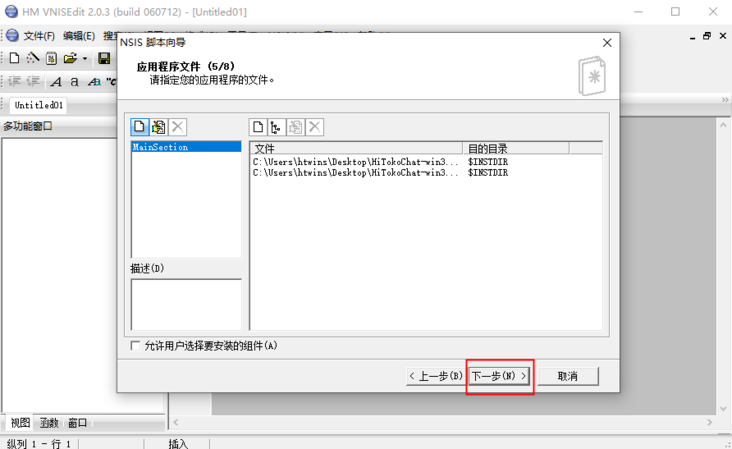Expand the toolbar overflow chevron at right

725,100
